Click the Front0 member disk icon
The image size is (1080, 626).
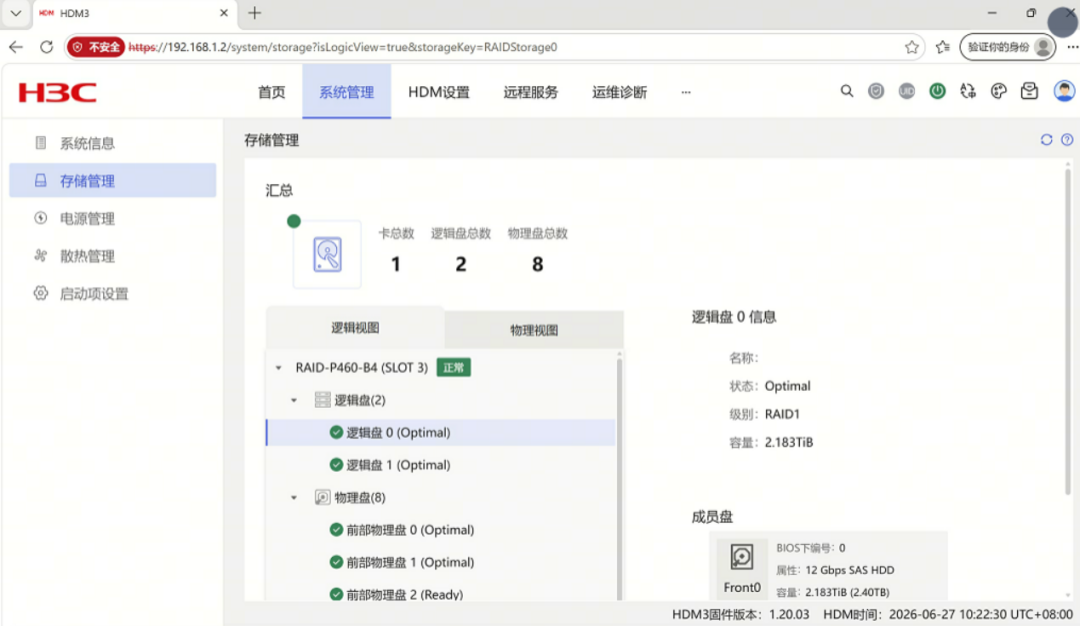coord(742,556)
